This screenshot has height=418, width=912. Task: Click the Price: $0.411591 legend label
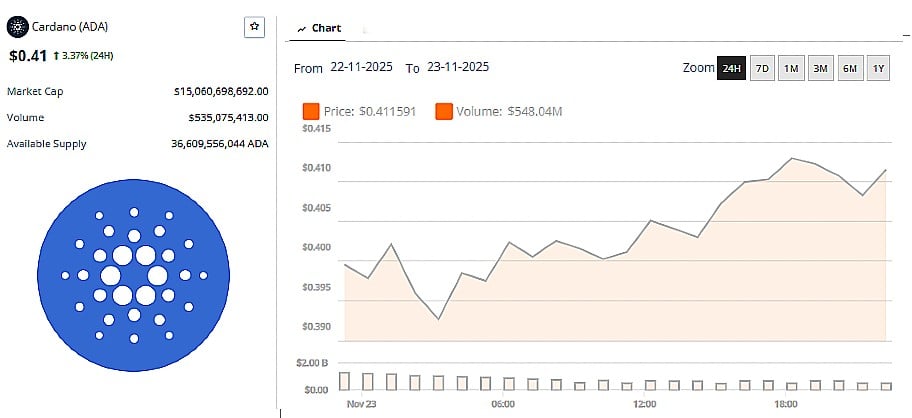click(x=370, y=112)
